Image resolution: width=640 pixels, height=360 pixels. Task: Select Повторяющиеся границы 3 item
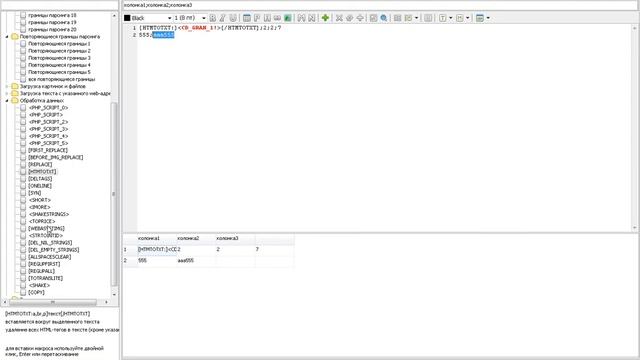pos(59,58)
